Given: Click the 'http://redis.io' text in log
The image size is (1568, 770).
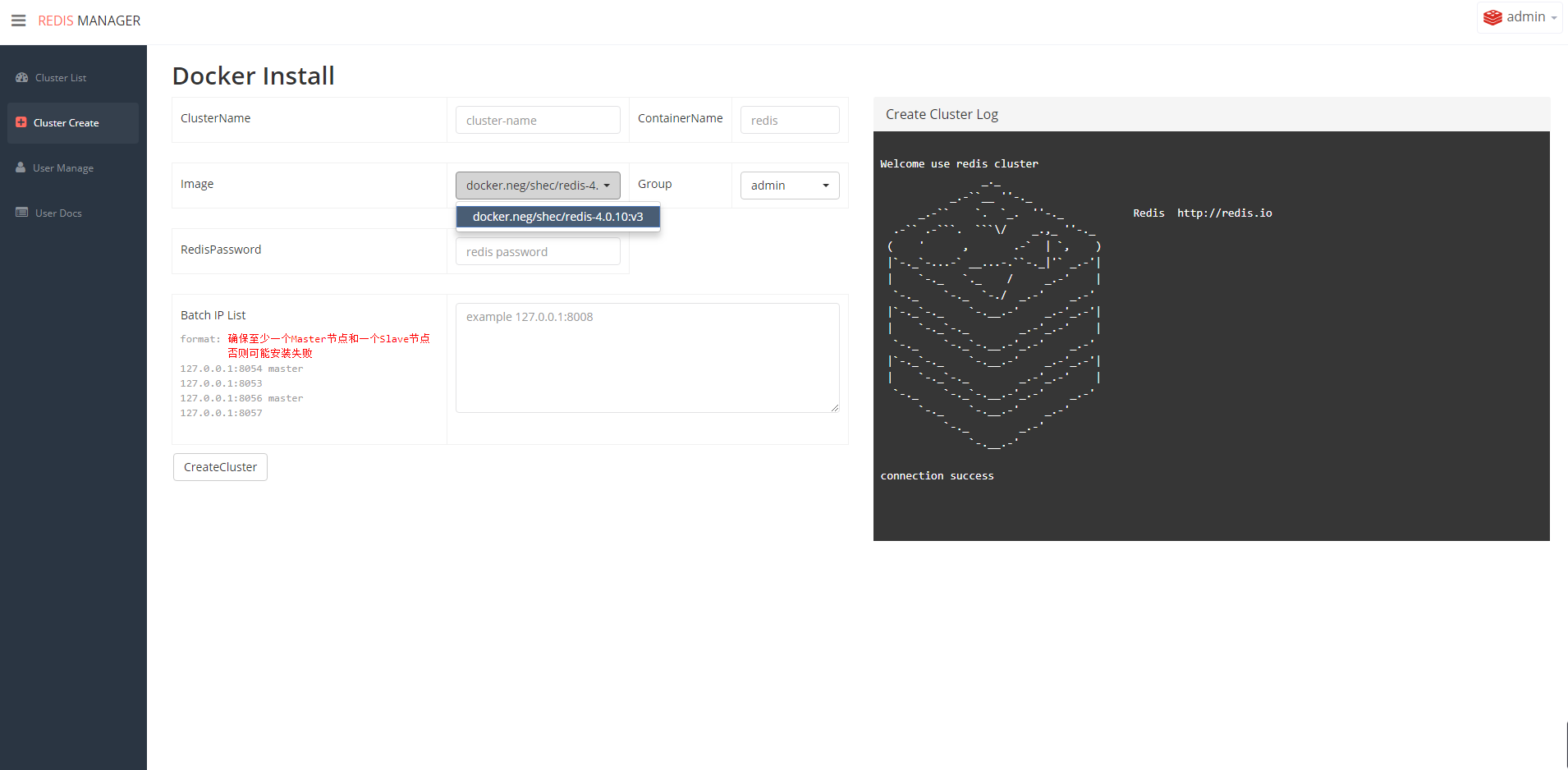Looking at the screenshot, I should (1225, 213).
